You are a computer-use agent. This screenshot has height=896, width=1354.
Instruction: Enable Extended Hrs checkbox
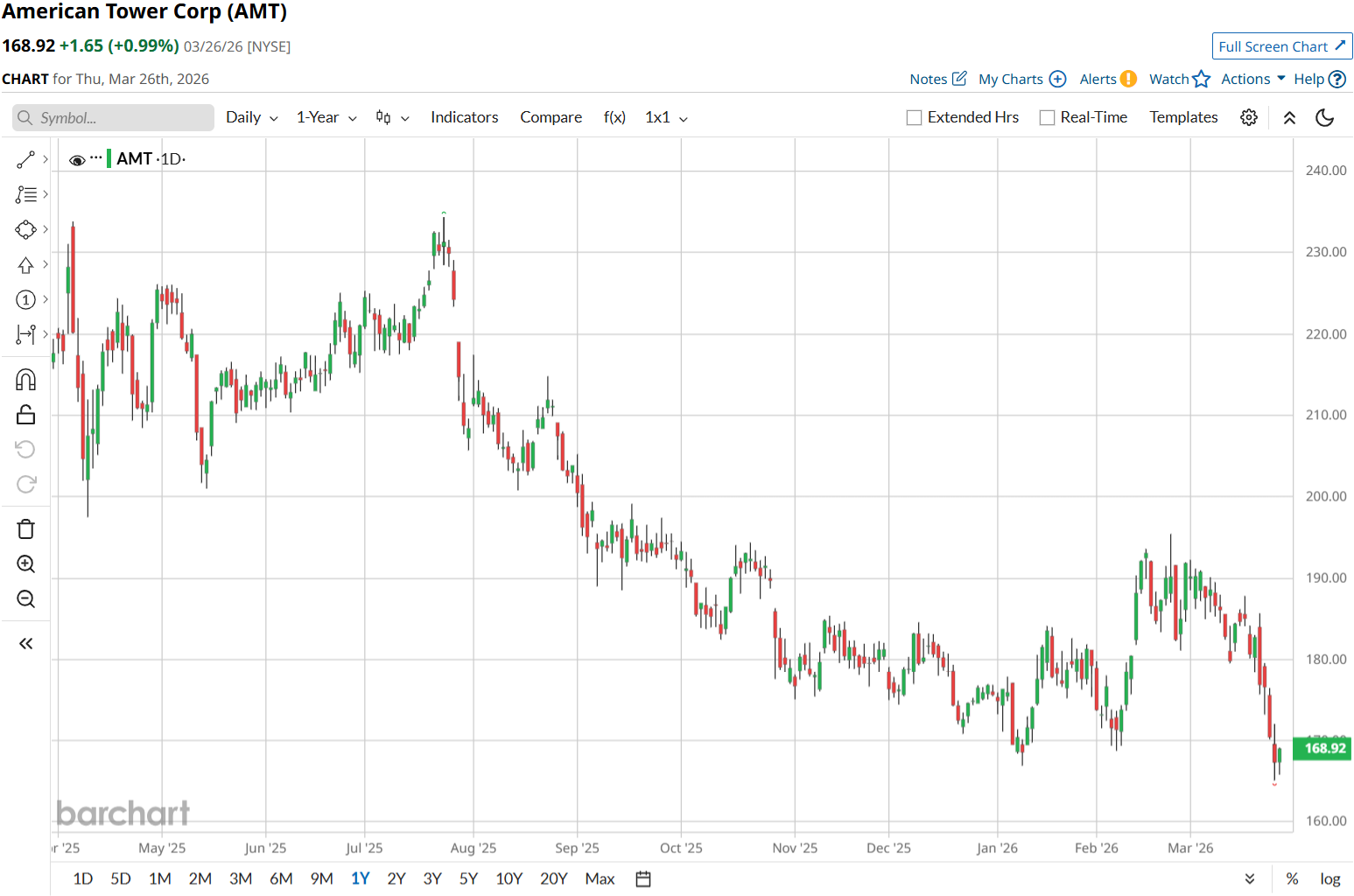[x=914, y=117]
